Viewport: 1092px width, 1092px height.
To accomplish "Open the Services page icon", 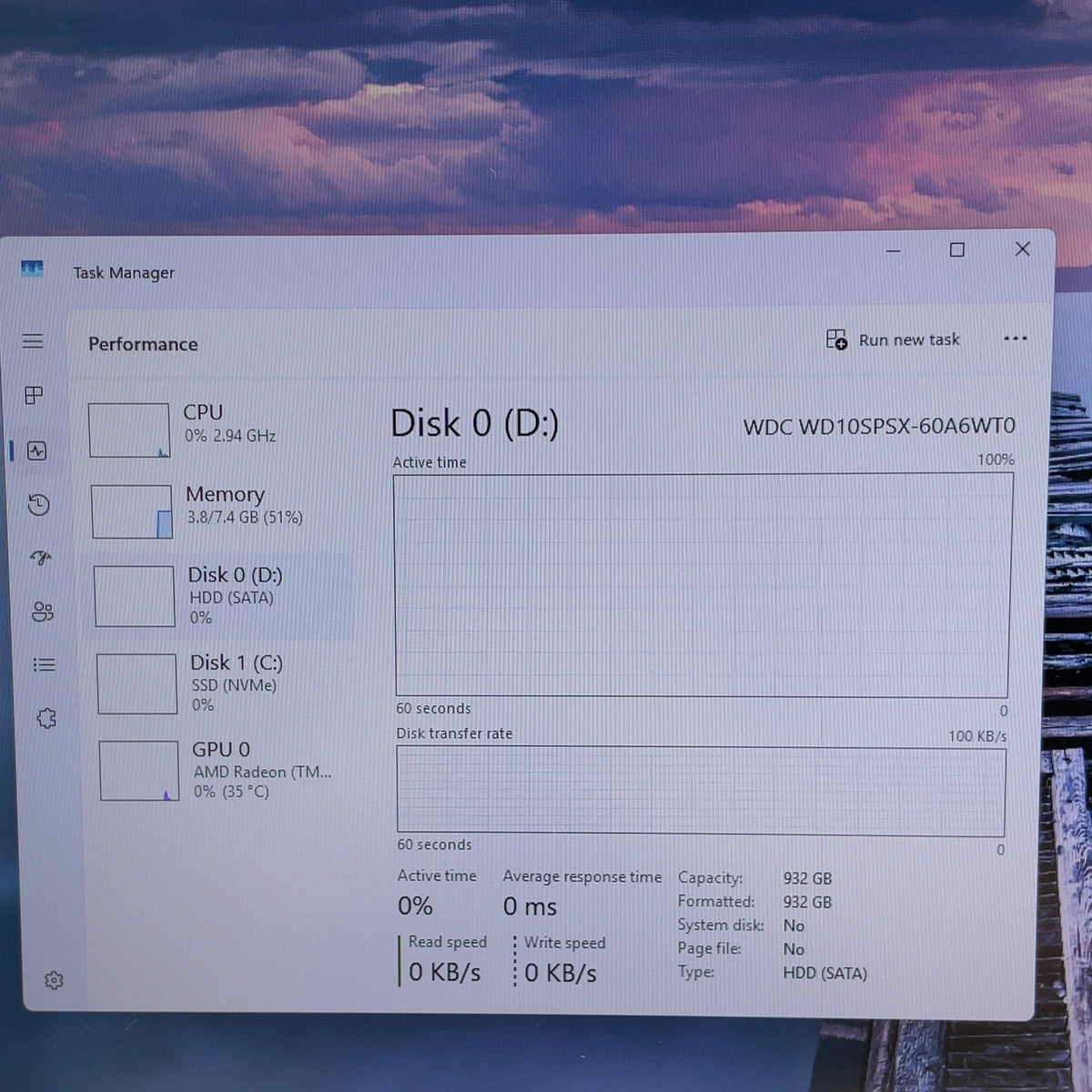I will coord(46,719).
